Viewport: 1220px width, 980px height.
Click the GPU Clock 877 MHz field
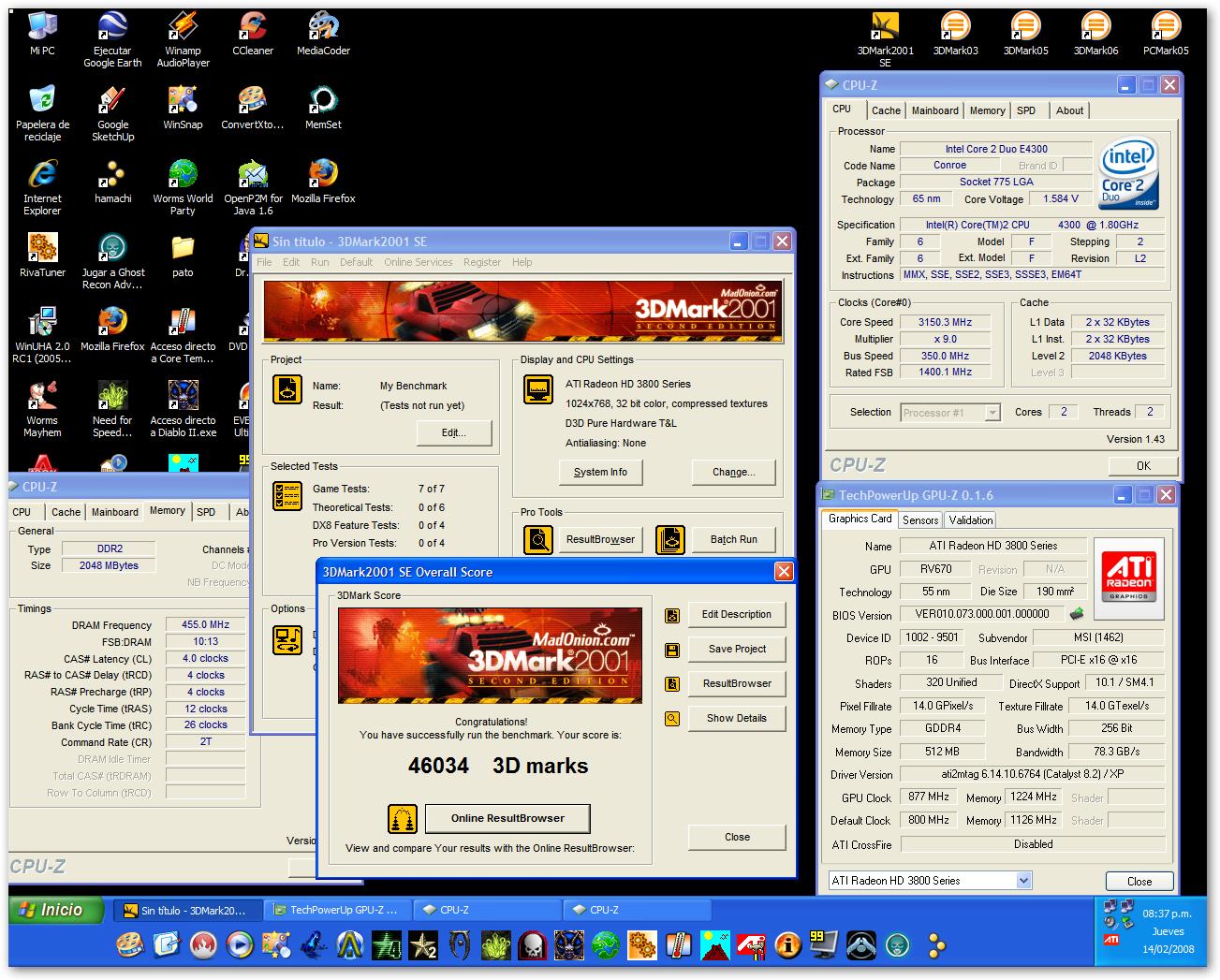929,797
